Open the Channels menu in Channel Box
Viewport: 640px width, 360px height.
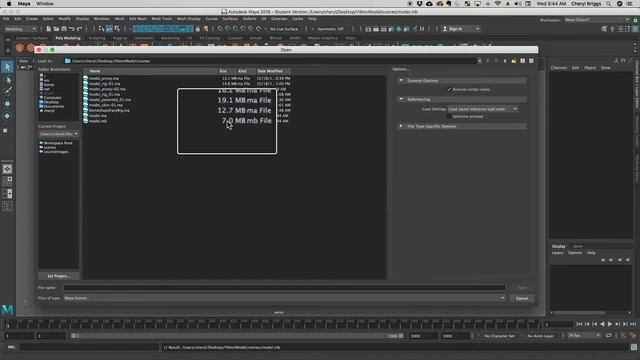tap(559, 68)
